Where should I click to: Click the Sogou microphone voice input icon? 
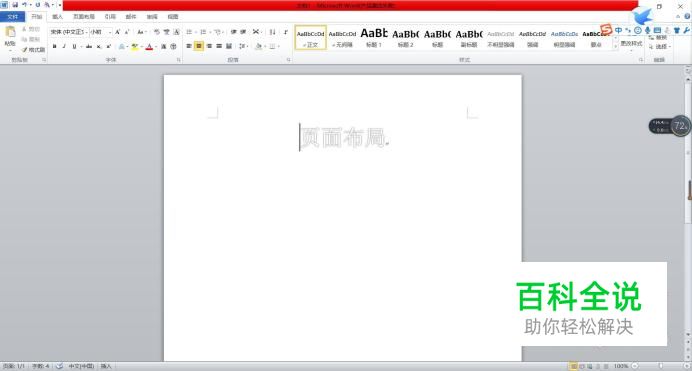point(647,30)
